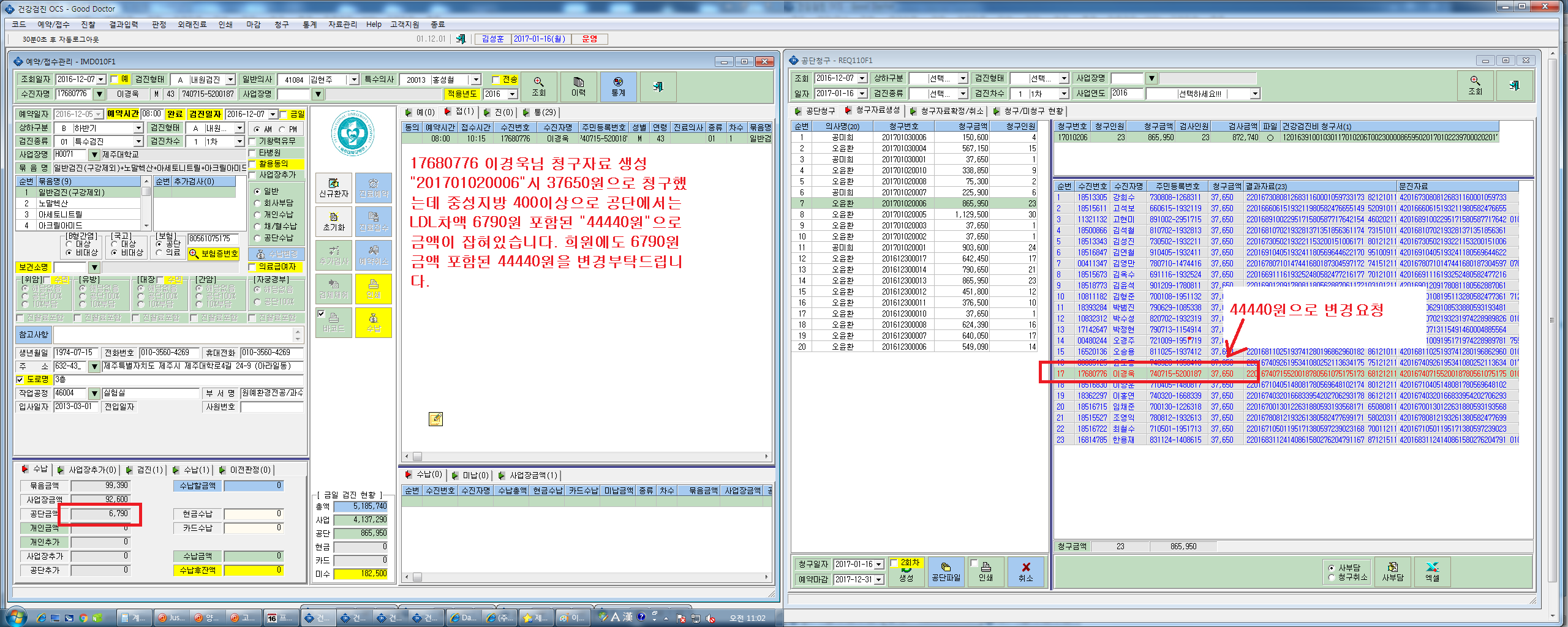Click the 신규환자 new patient icon

334,188
